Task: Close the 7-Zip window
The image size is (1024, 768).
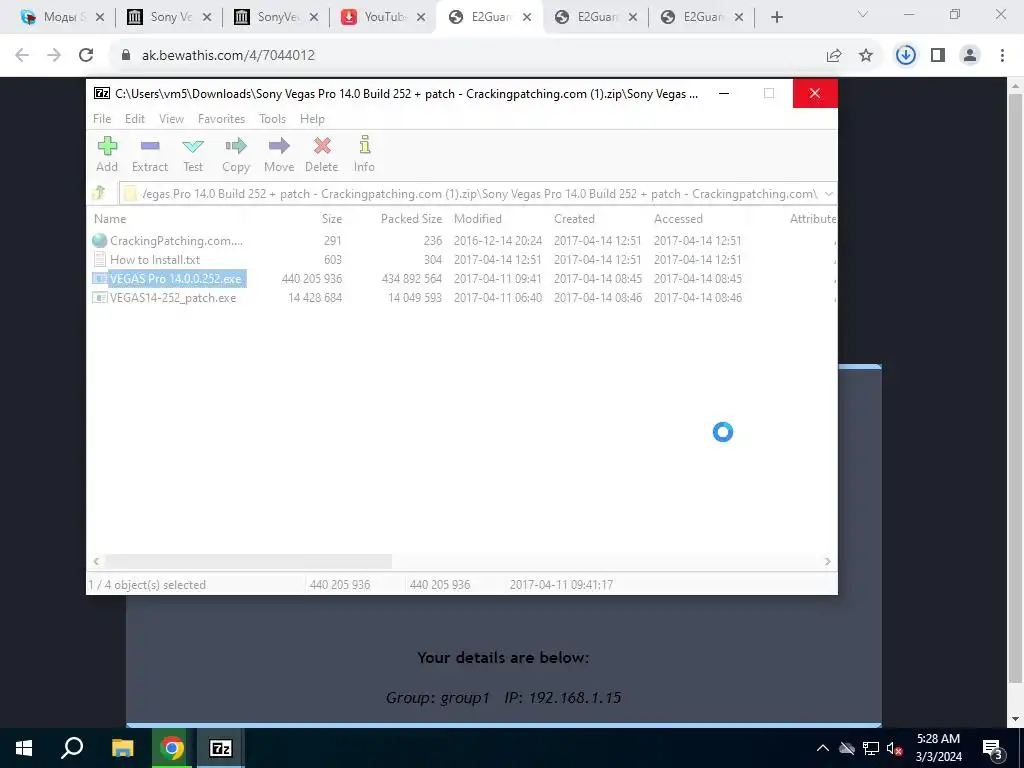Action: pos(815,93)
